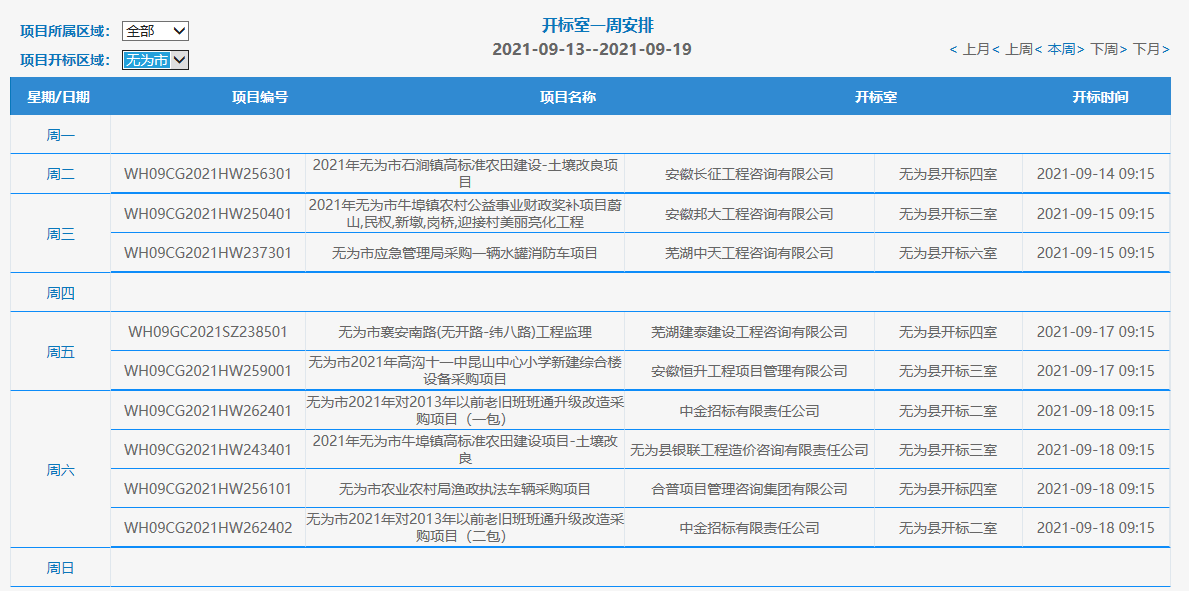Viewport: 1189px width, 591px height.
Task: Click project number WH09CG2021HW250401
Action: point(208,214)
